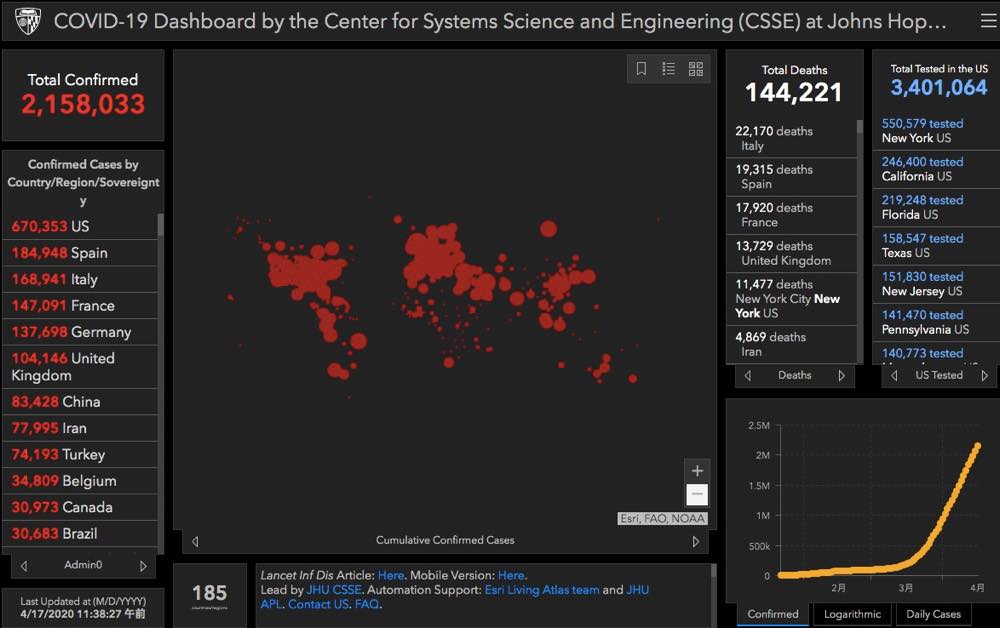Select 550,579 tested New York entry
The width and height of the screenshot is (1000, 628).
pyautogui.click(x=936, y=131)
